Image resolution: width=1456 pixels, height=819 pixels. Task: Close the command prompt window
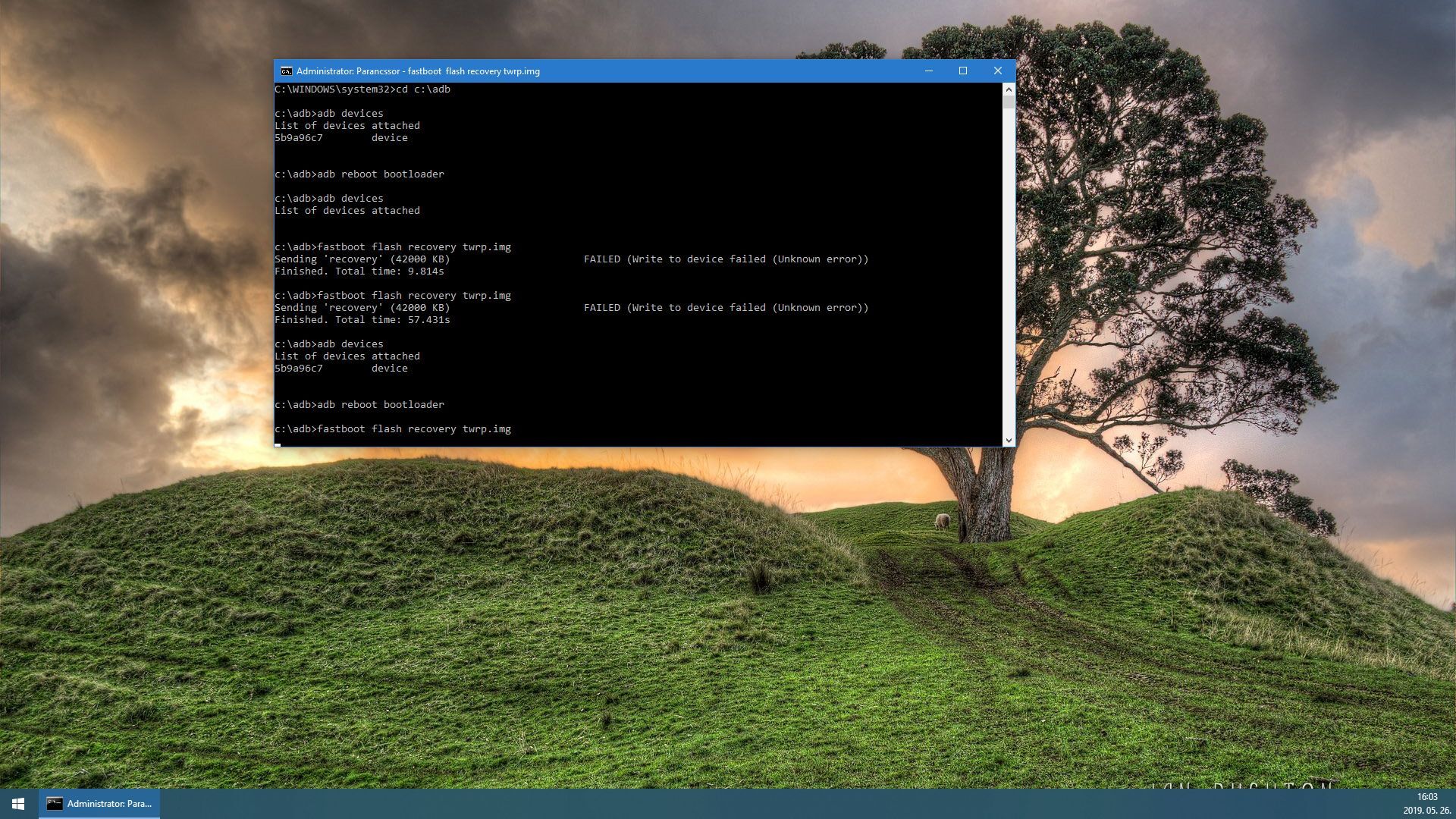click(x=998, y=71)
